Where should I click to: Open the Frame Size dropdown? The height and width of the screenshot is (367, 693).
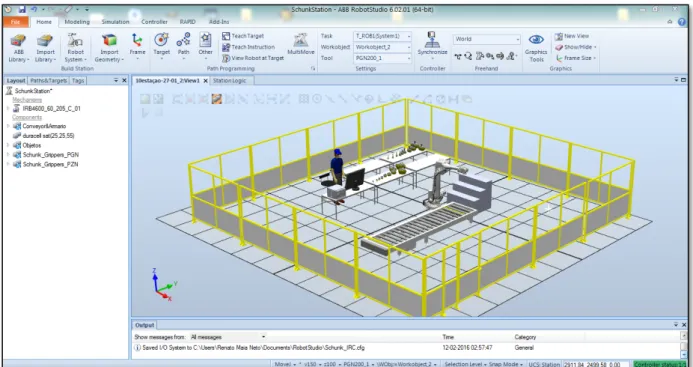pyautogui.click(x=576, y=58)
